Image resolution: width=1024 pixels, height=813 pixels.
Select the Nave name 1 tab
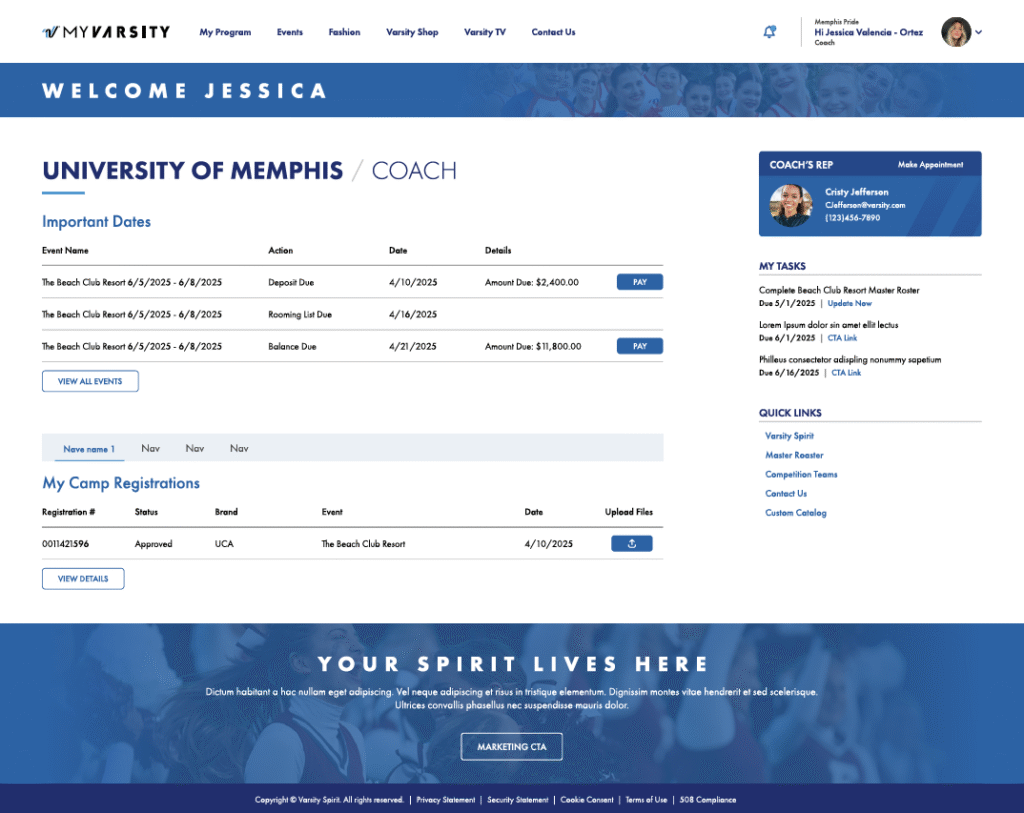coord(89,449)
